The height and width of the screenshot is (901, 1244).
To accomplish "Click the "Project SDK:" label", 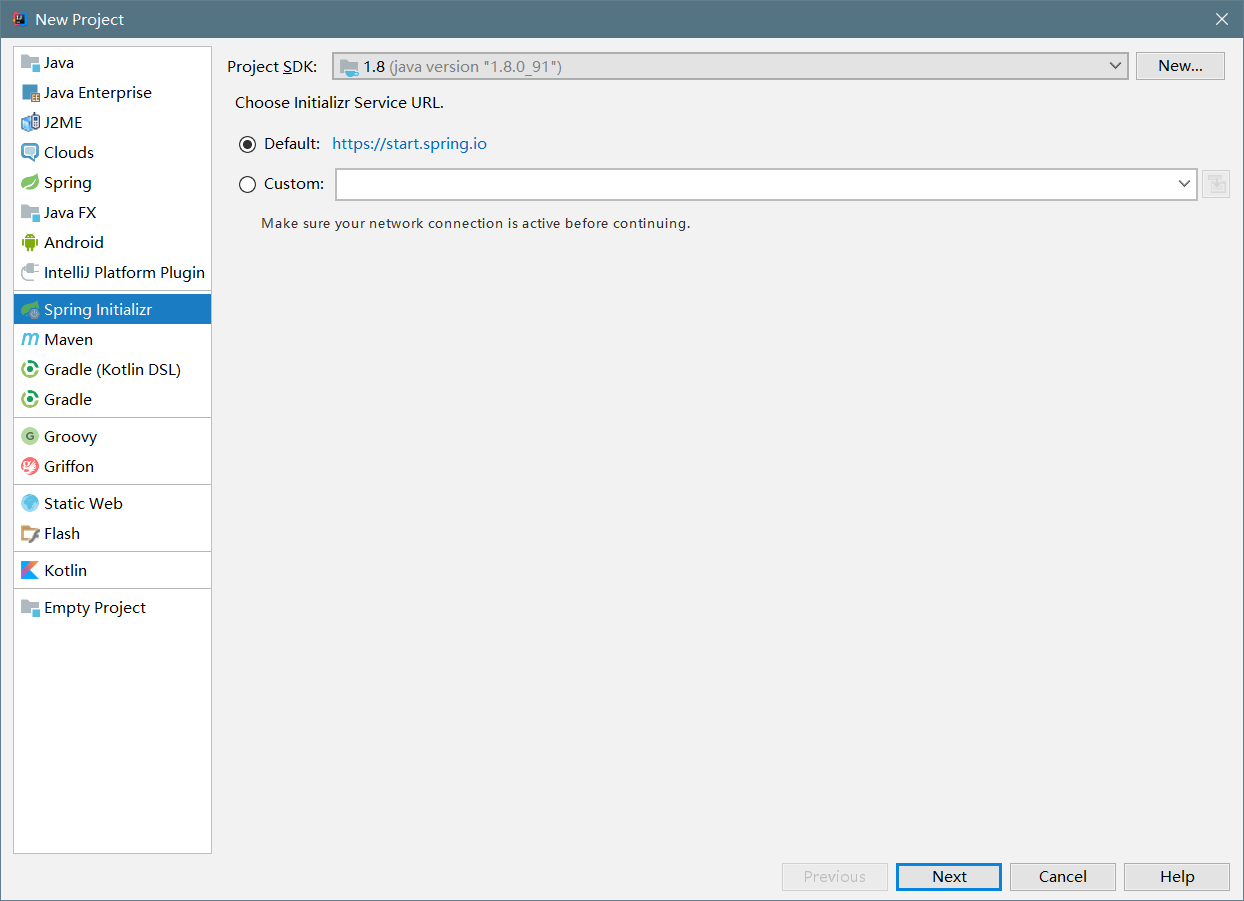I will click(x=272, y=66).
